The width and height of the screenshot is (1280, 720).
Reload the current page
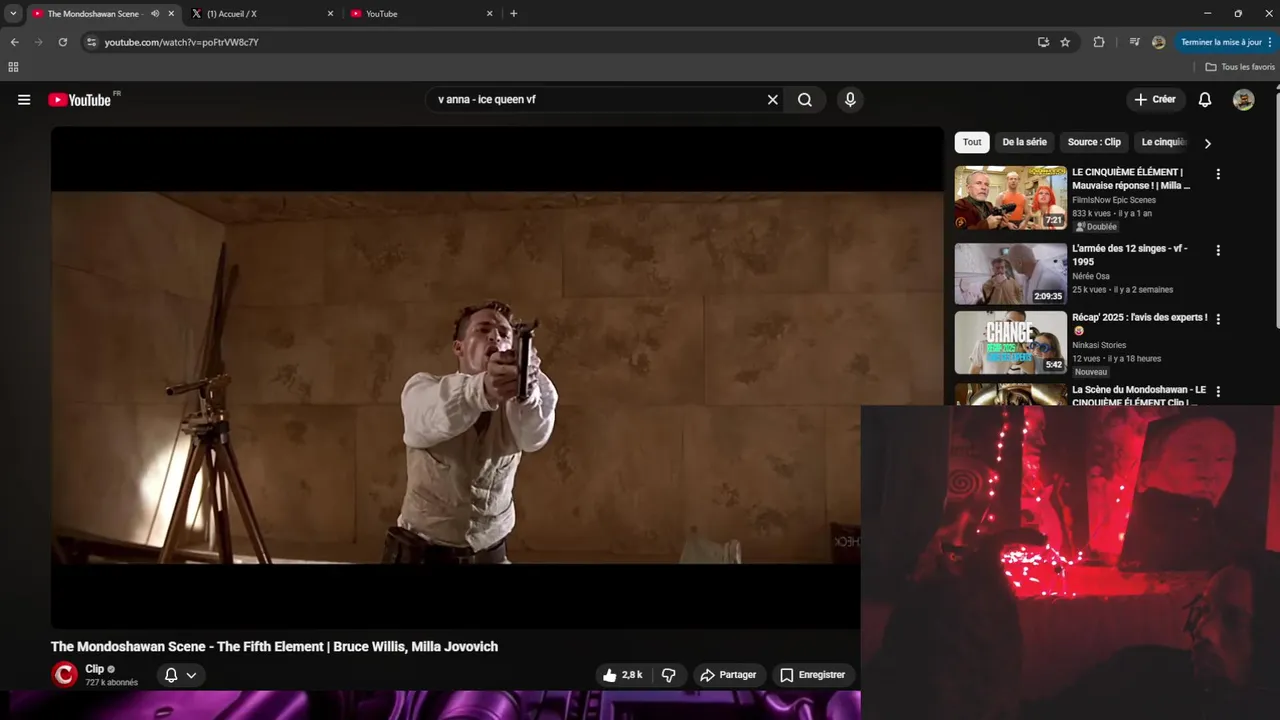62,42
